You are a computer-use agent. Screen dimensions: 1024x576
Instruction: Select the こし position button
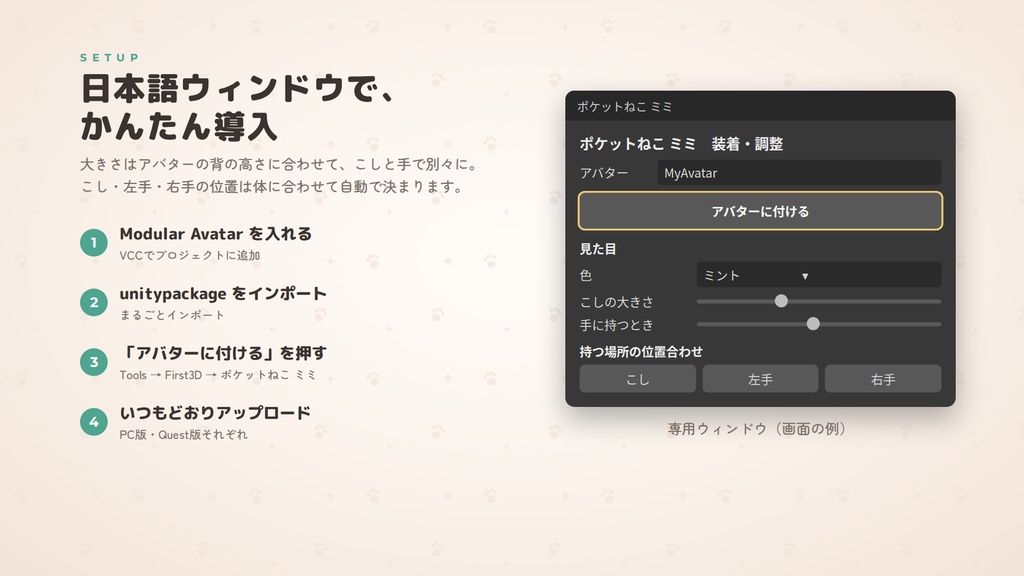pos(637,379)
